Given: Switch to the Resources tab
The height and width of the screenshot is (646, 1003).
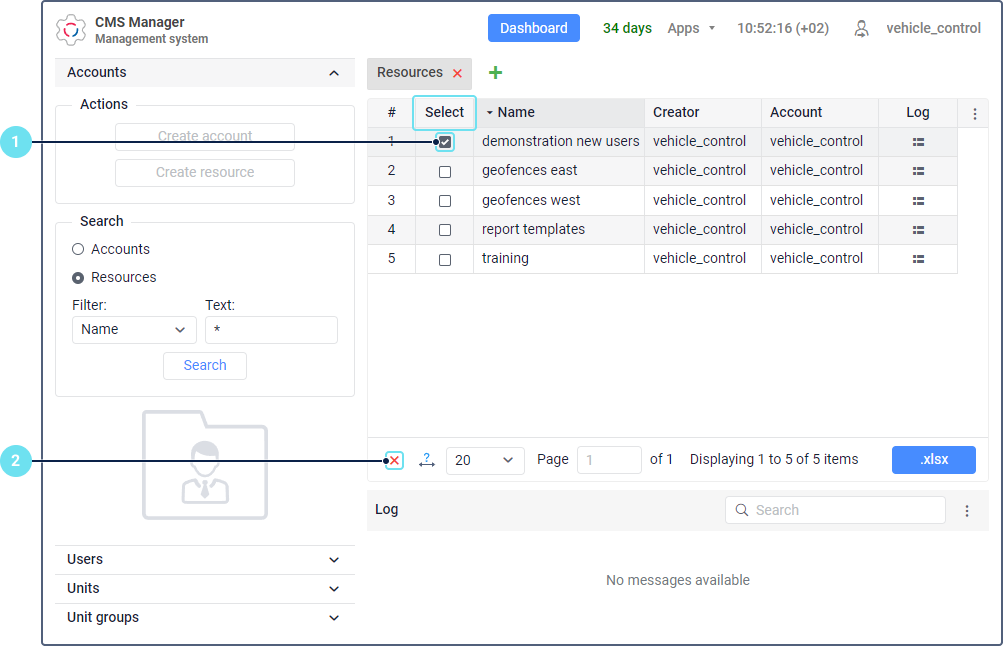Looking at the screenshot, I should [x=410, y=73].
